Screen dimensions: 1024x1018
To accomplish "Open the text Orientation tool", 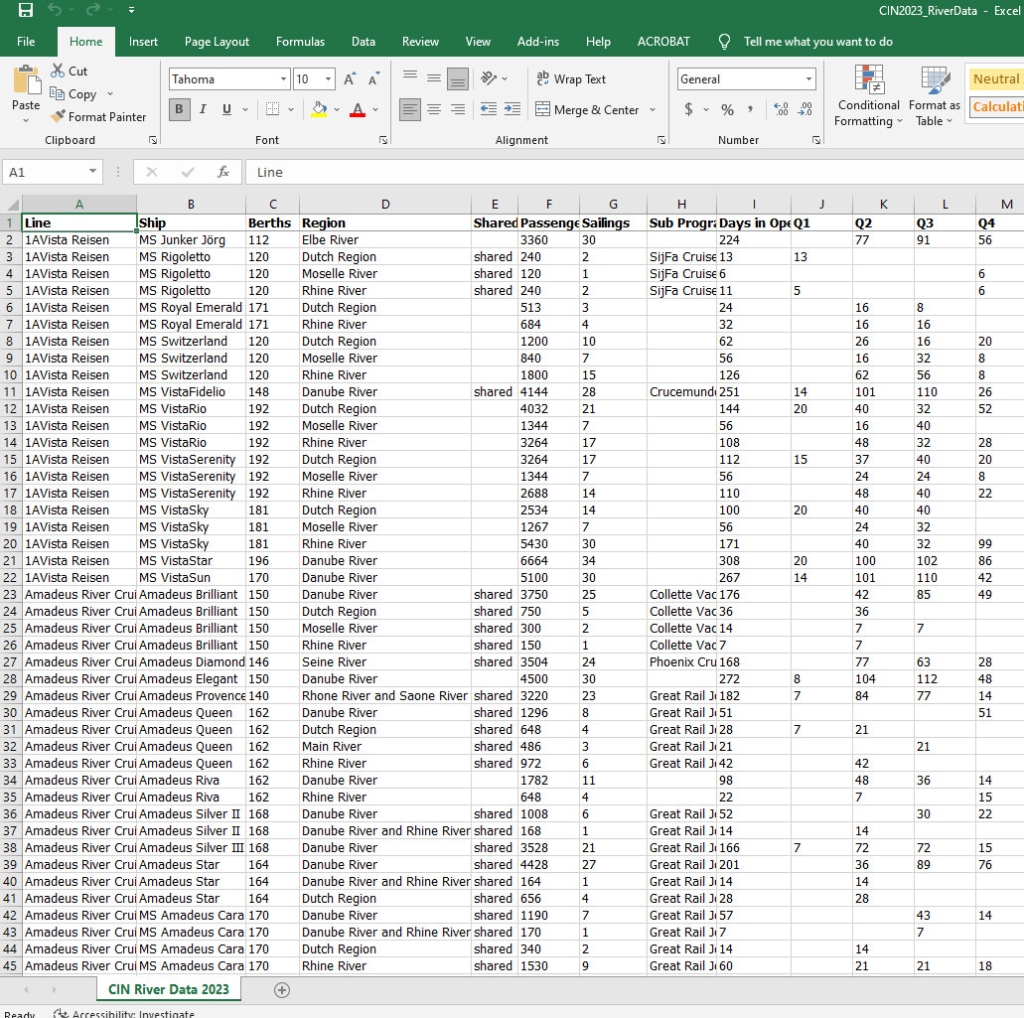I will (x=488, y=78).
